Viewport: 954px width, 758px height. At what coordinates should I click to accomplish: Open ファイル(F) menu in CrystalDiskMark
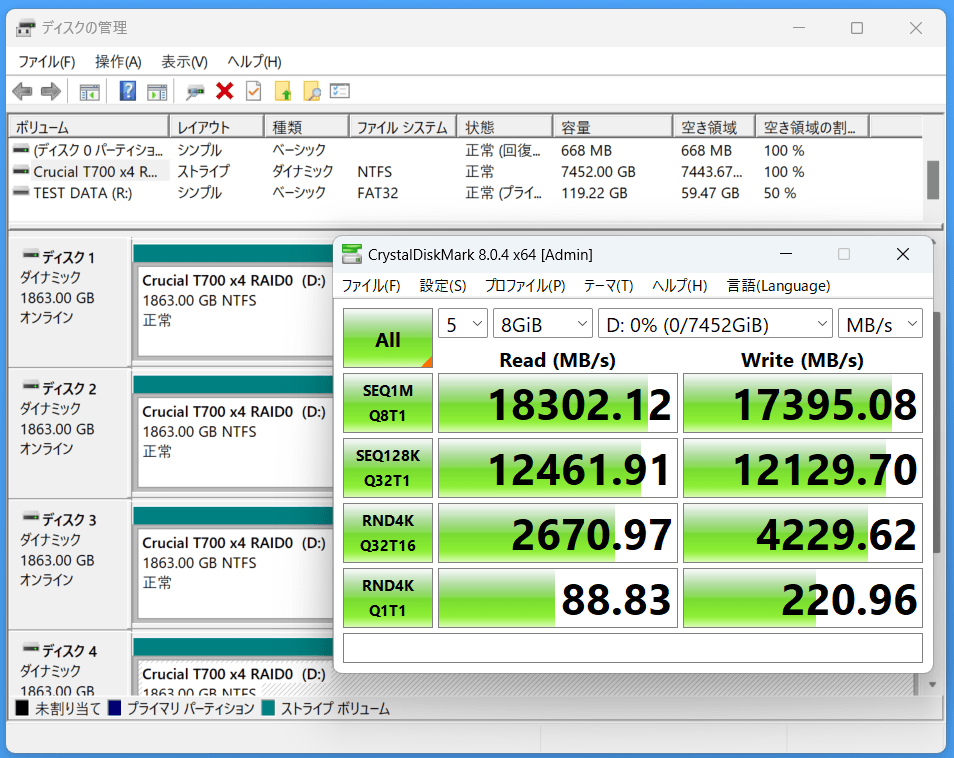(x=371, y=286)
